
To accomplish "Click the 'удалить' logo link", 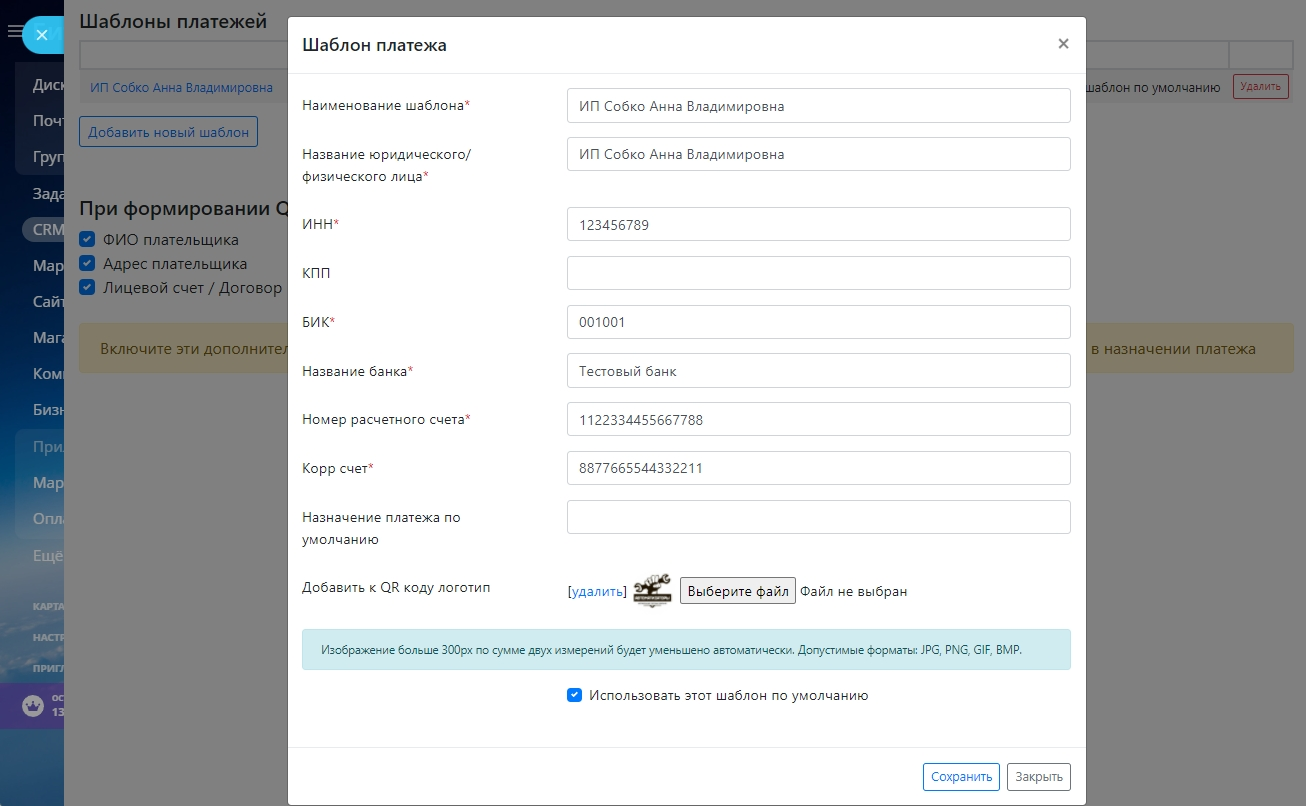I will [x=597, y=592].
